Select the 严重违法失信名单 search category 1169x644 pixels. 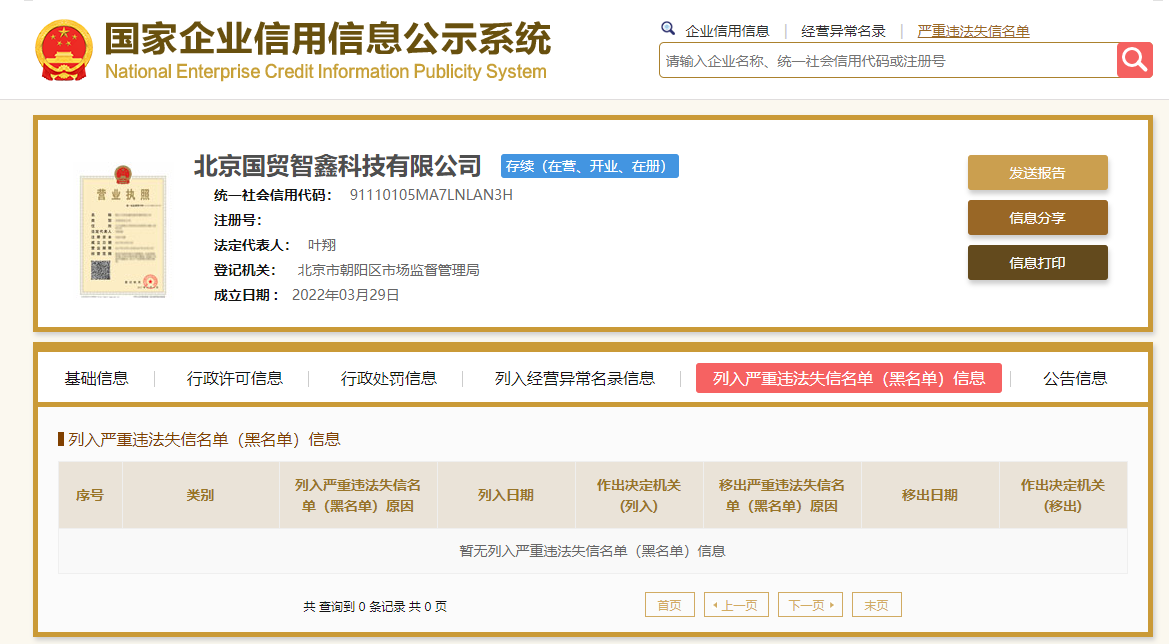973,31
